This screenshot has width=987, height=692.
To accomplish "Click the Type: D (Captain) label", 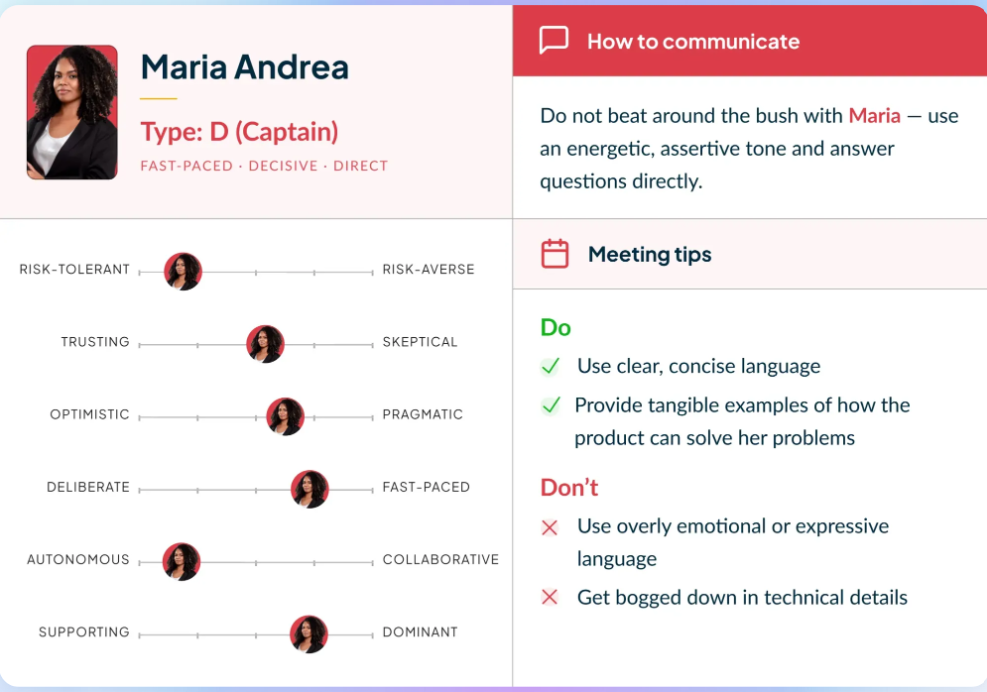I will point(239,132).
